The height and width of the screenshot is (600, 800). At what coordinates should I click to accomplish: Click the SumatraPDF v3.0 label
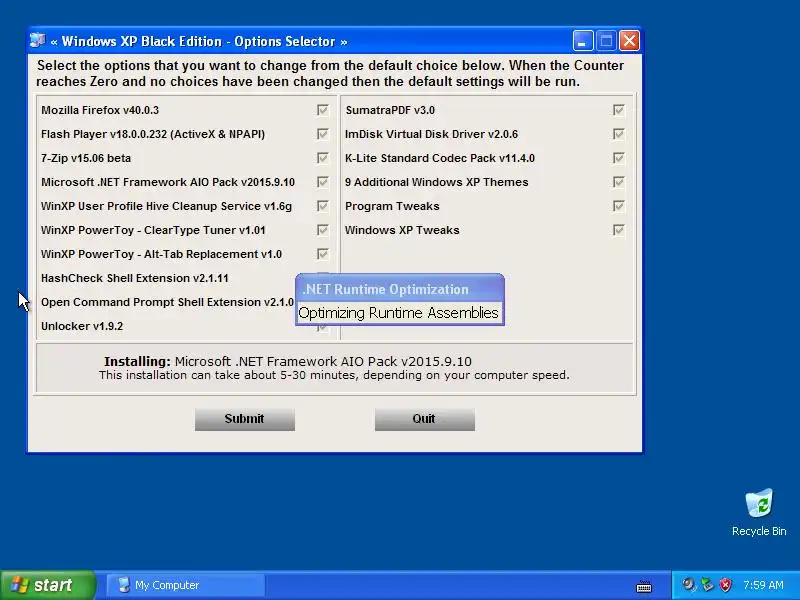(390, 110)
